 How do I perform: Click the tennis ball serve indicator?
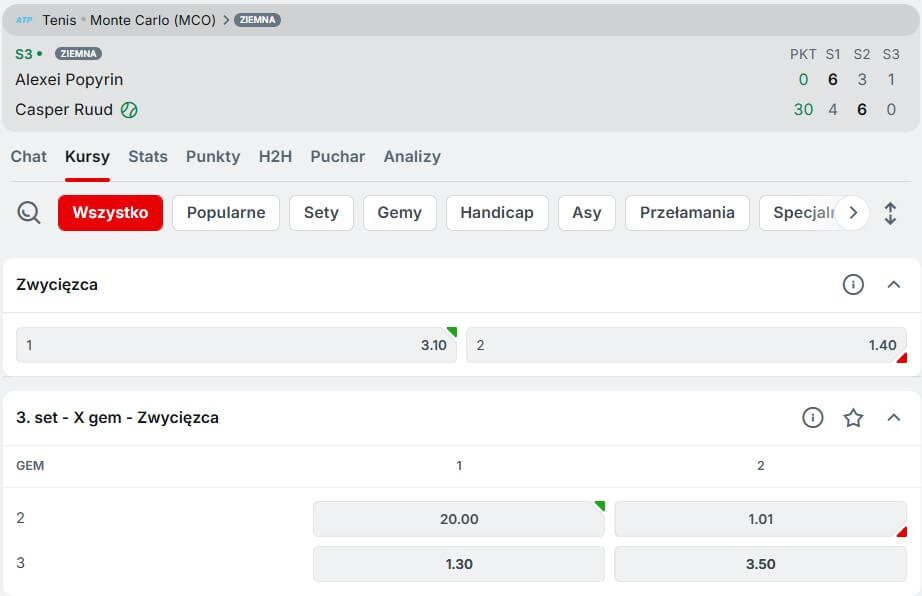pyautogui.click(x=129, y=110)
